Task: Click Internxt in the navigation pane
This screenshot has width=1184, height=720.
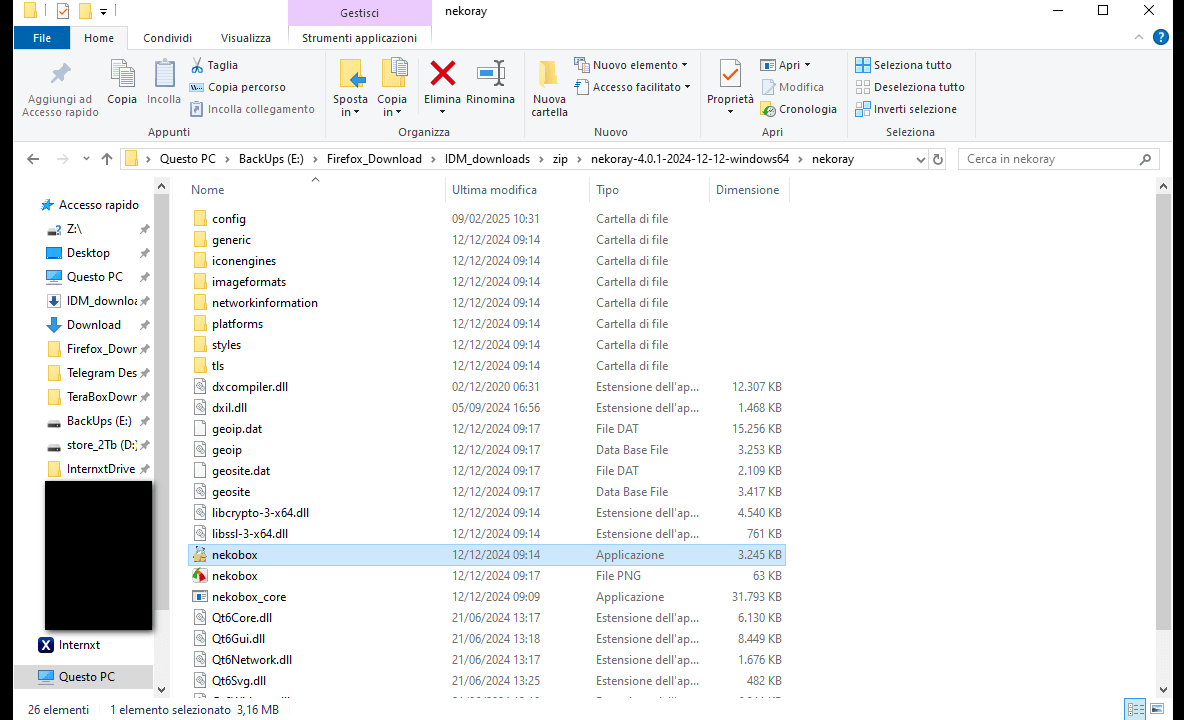Action: [x=79, y=645]
